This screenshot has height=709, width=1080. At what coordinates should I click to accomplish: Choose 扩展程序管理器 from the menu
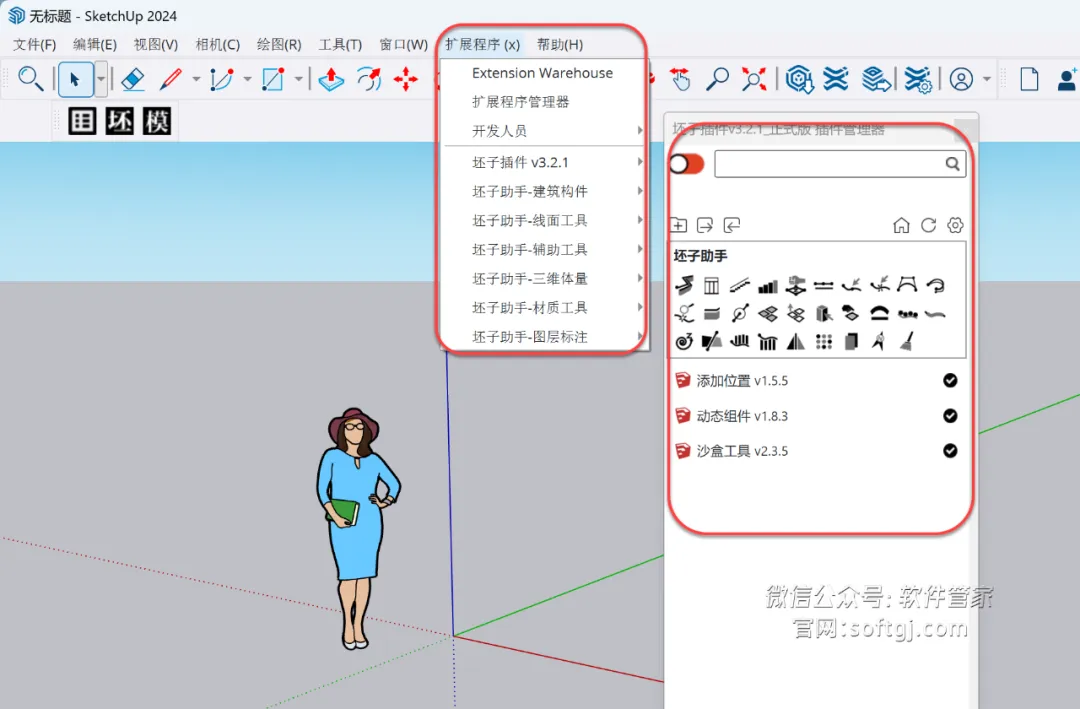click(543, 102)
